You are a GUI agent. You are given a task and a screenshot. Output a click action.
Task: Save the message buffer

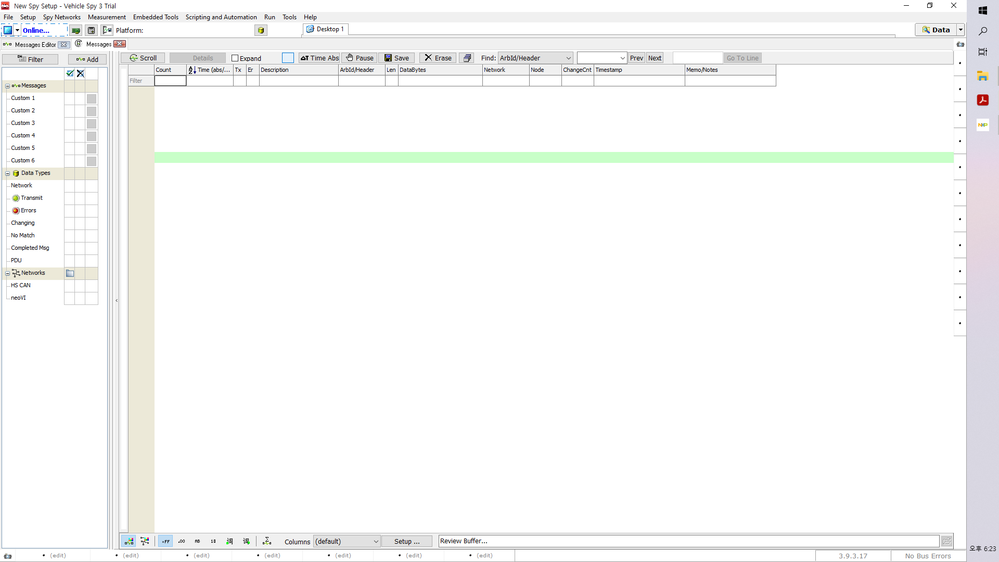pos(397,58)
